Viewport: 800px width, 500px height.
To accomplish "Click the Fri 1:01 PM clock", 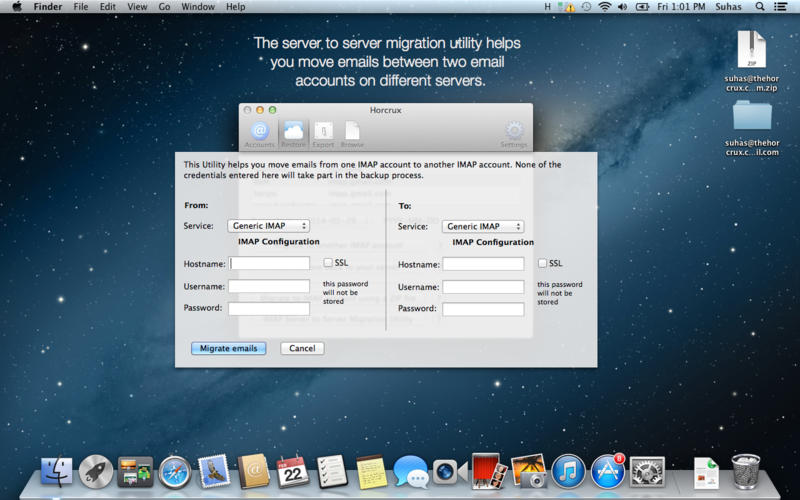I will click(x=681, y=7).
